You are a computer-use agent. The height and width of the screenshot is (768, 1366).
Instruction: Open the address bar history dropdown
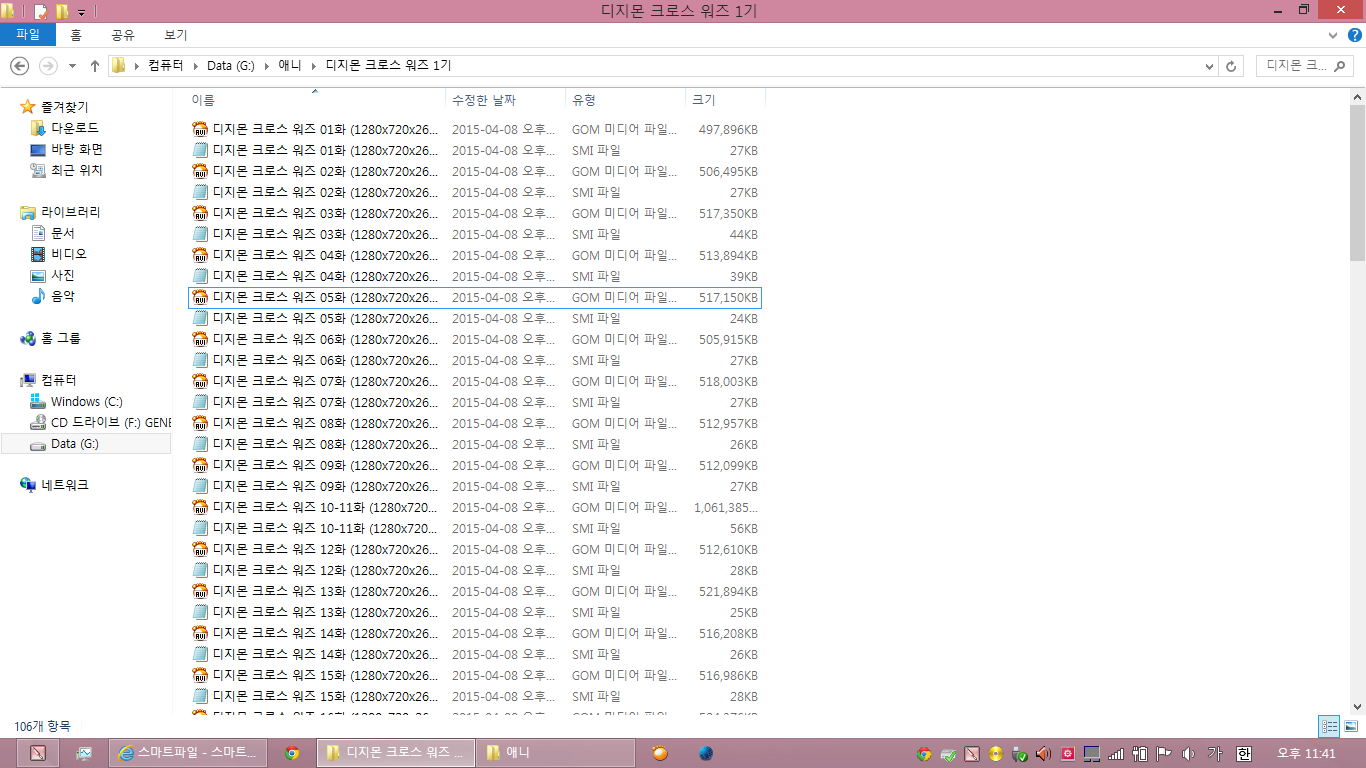click(1210, 66)
